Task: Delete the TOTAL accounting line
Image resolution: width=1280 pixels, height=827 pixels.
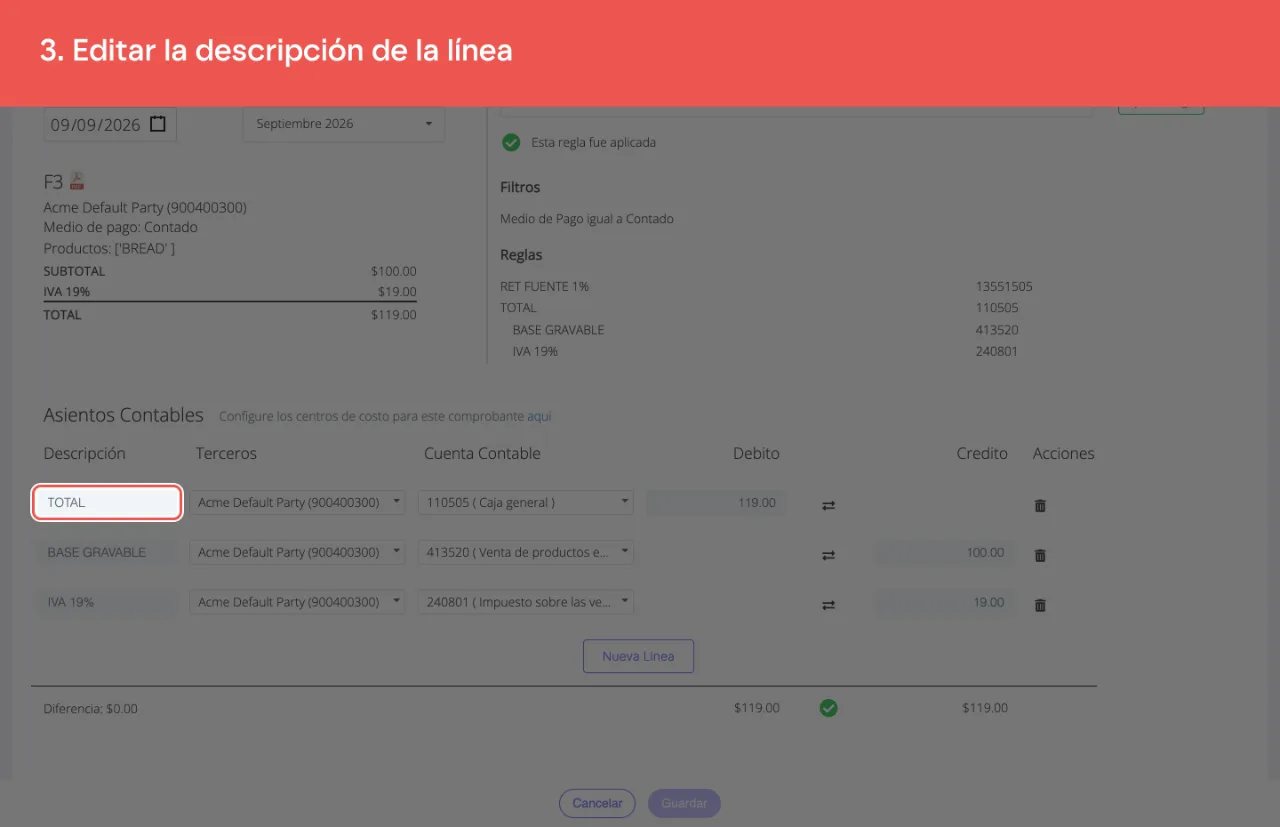Action: click(x=1040, y=505)
